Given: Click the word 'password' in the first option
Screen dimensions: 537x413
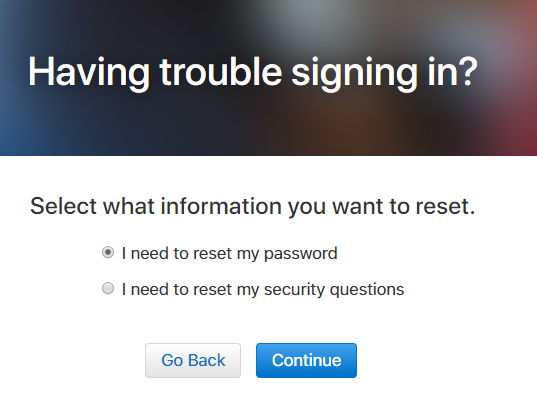Looking at the screenshot, I should coord(301,254).
